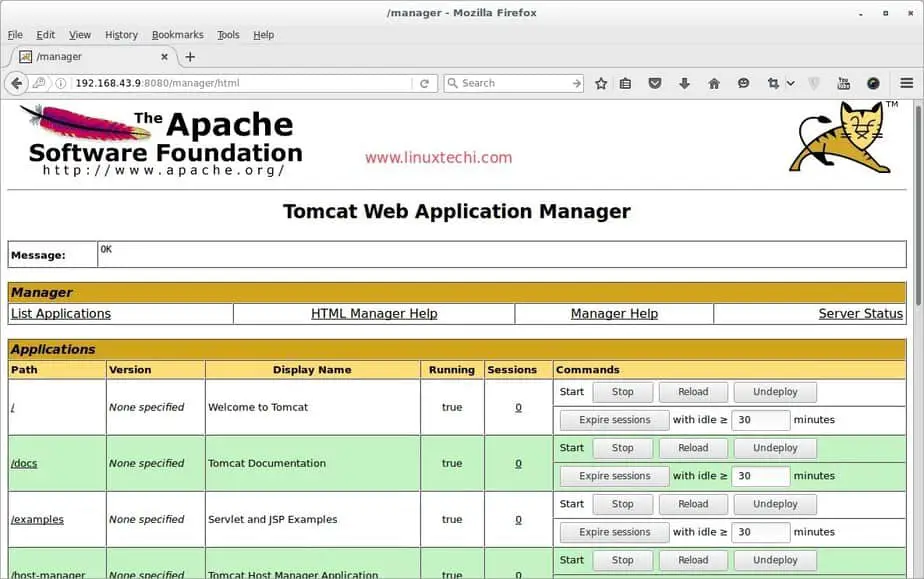
Task: Click the sessions count for Welcome to Tomcat
Action: (x=519, y=407)
